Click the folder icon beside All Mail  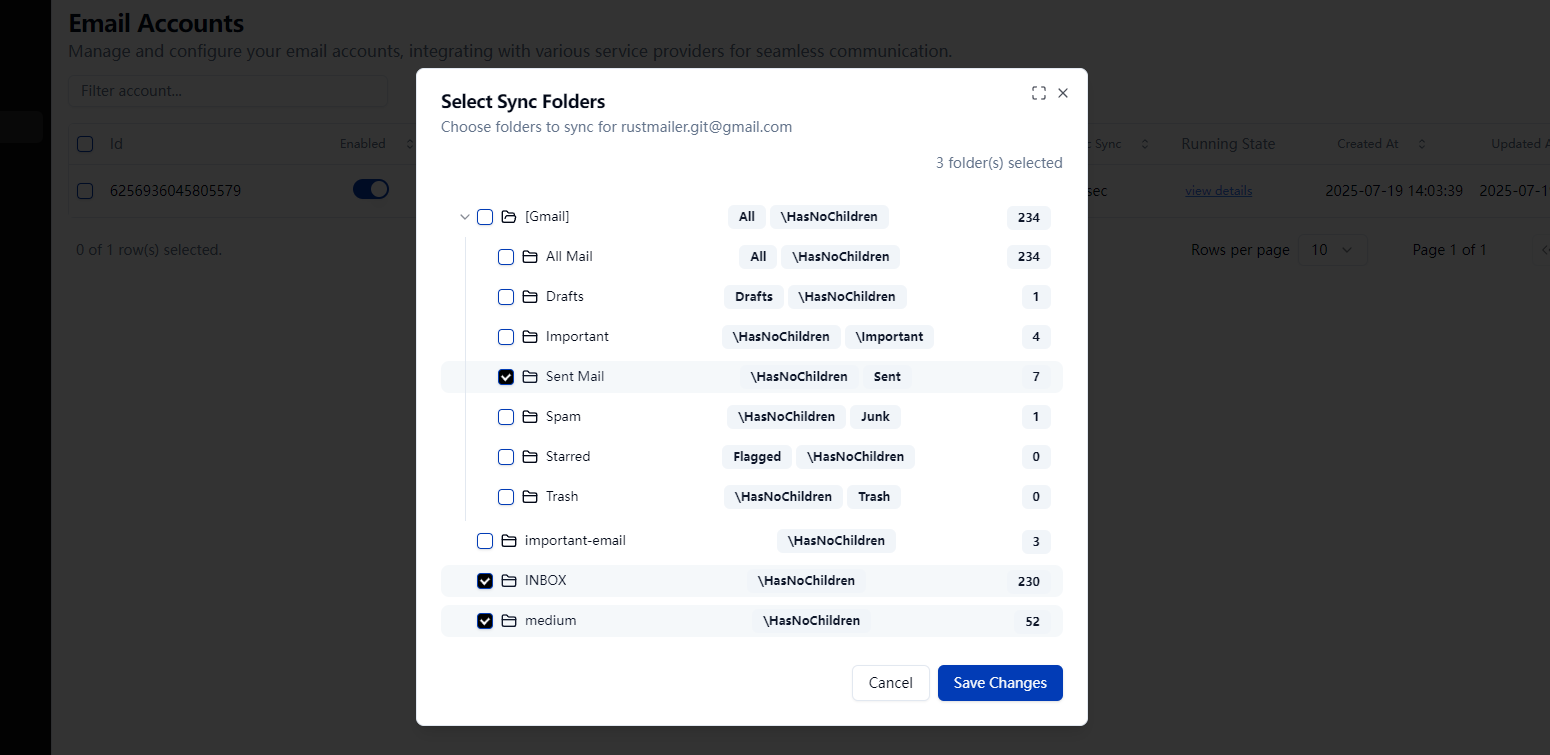point(530,257)
